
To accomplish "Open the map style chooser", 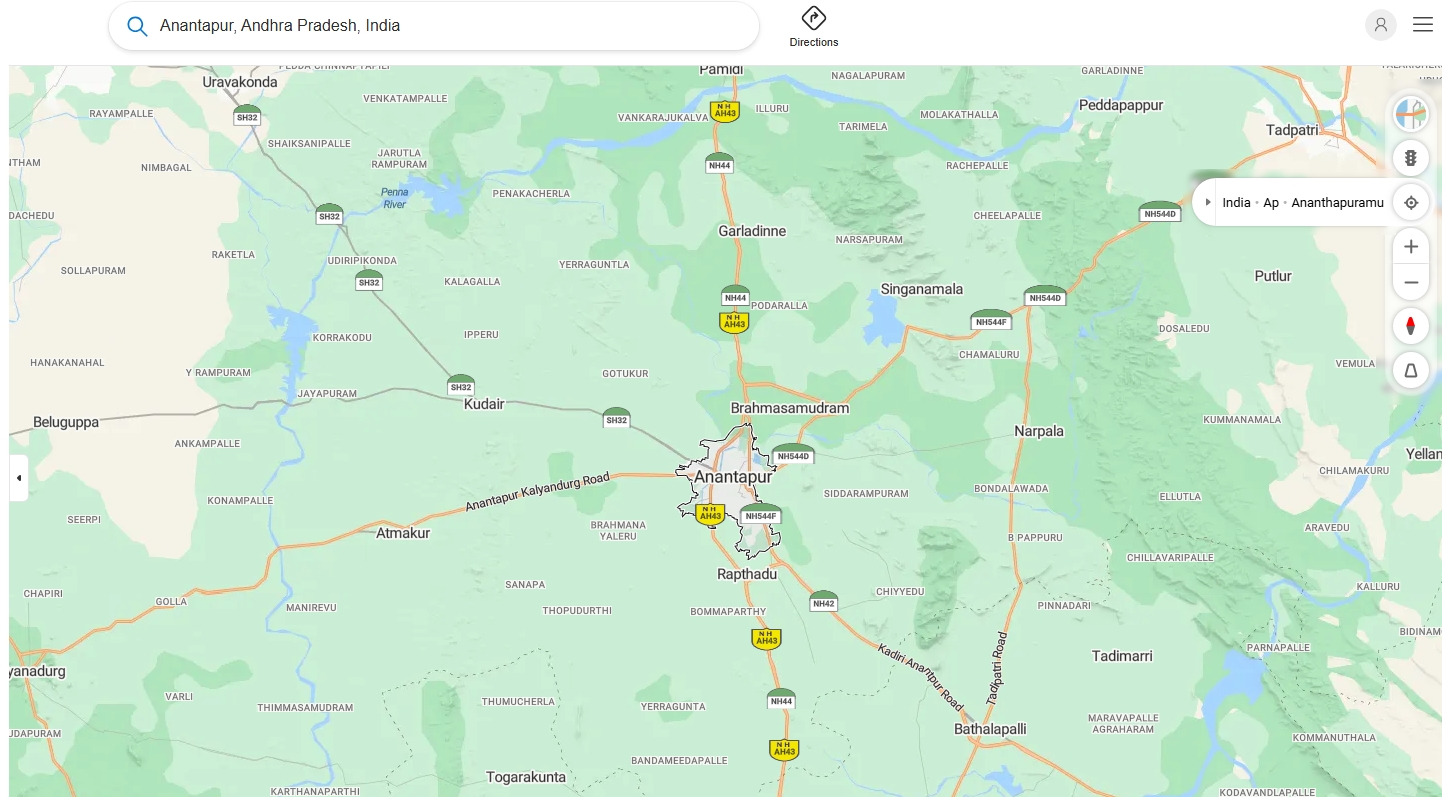I will click(x=1411, y=114).
